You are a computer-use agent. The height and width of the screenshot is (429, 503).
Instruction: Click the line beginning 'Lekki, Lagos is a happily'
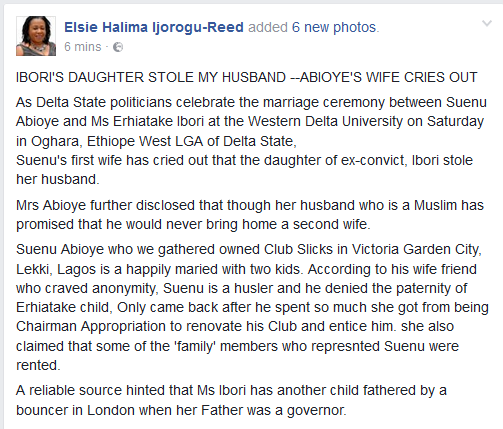[246, 269]
